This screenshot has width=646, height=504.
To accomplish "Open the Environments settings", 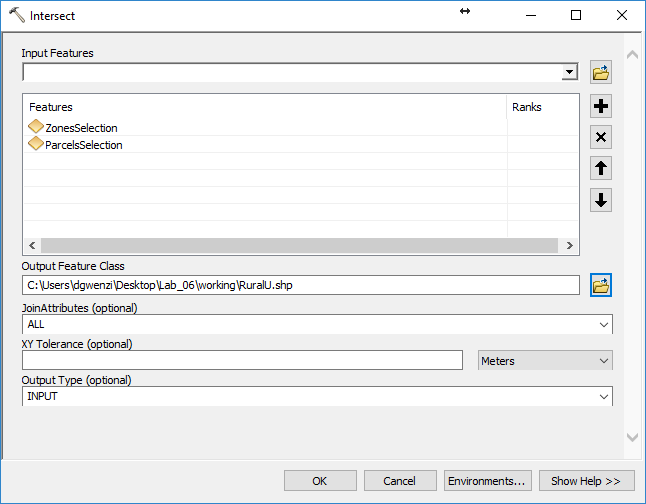I will (x=486, y=481).
